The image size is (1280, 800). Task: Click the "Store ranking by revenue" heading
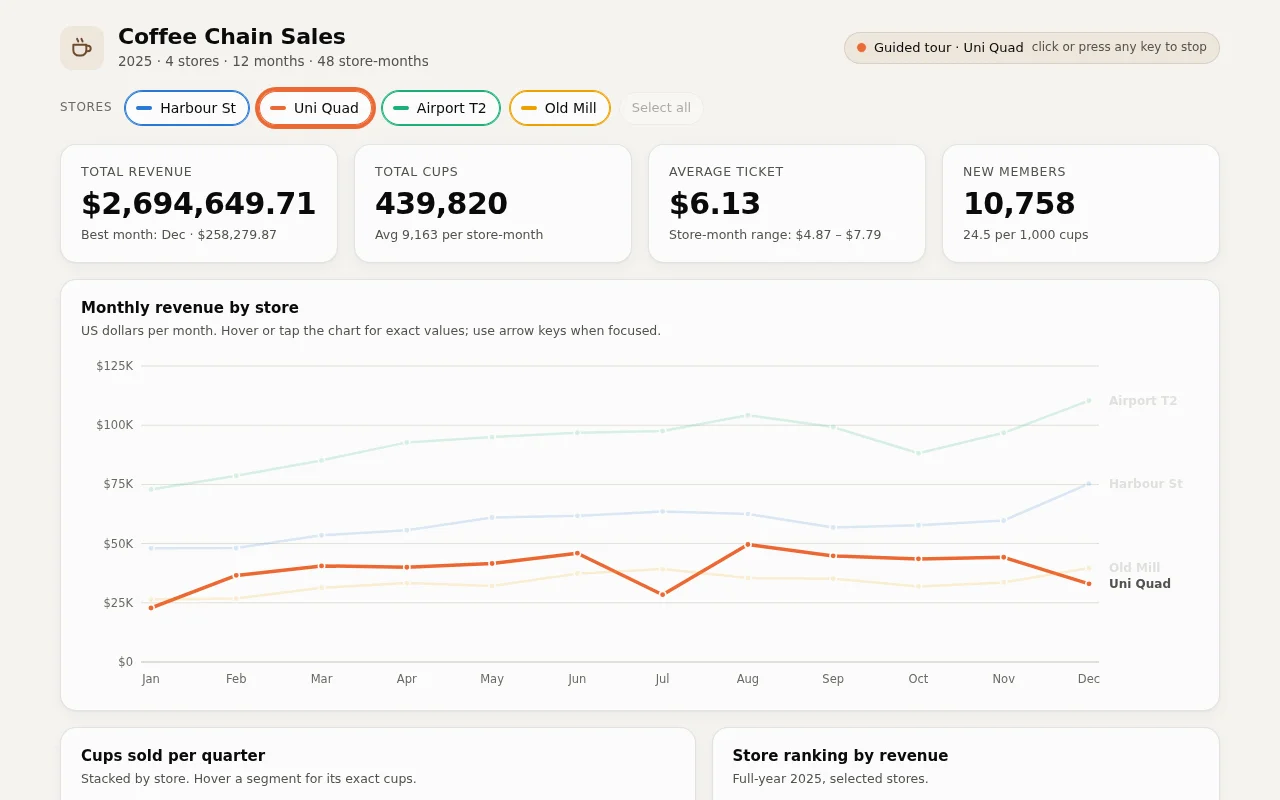840,756
